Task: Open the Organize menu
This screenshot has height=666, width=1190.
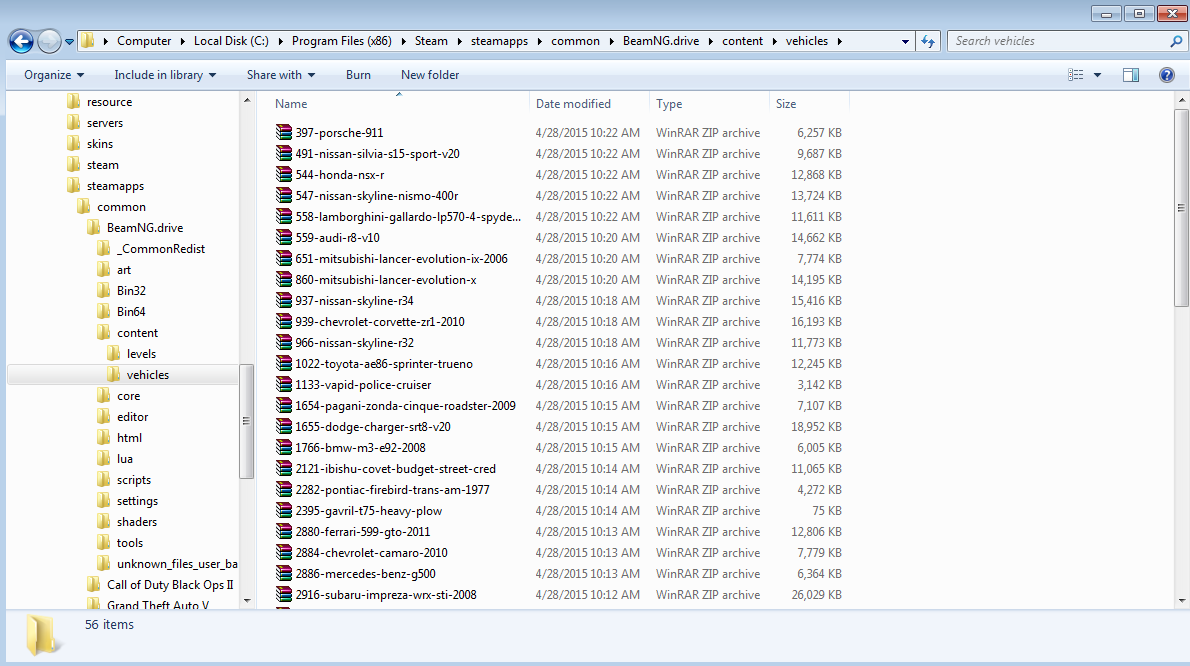Action: (x=54, y=75)
